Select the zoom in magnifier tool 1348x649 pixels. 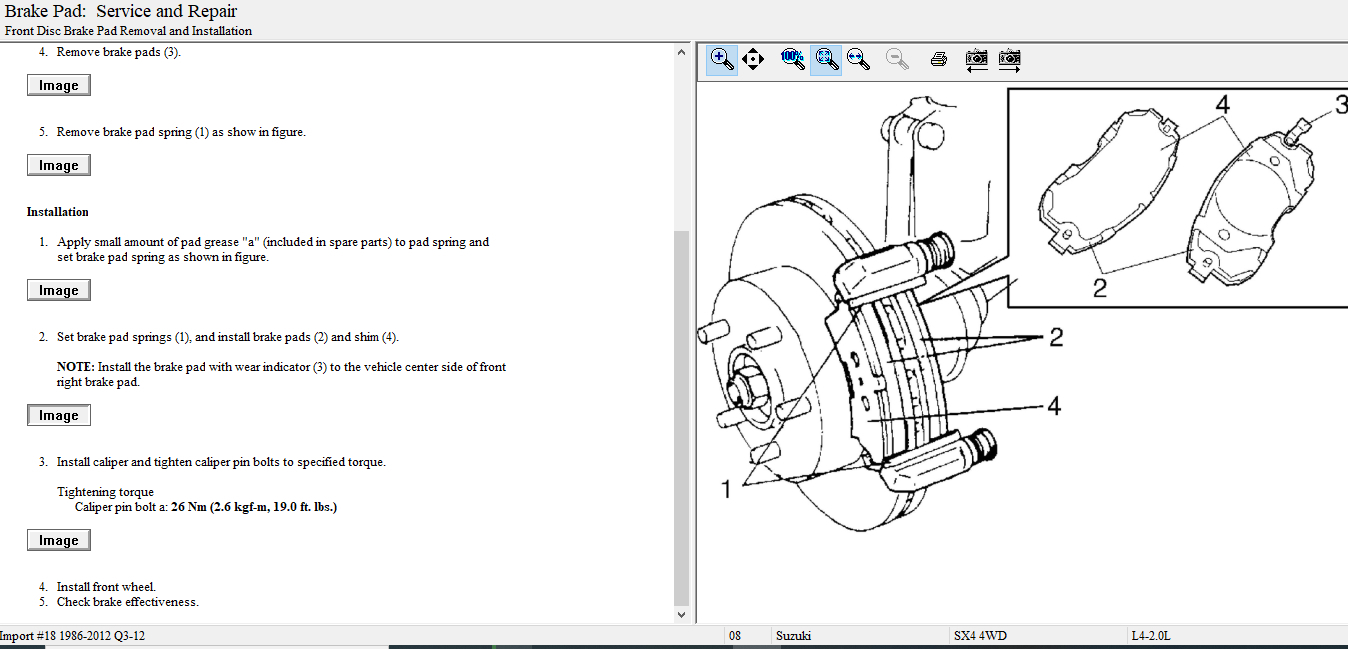(x=721, y=59)
